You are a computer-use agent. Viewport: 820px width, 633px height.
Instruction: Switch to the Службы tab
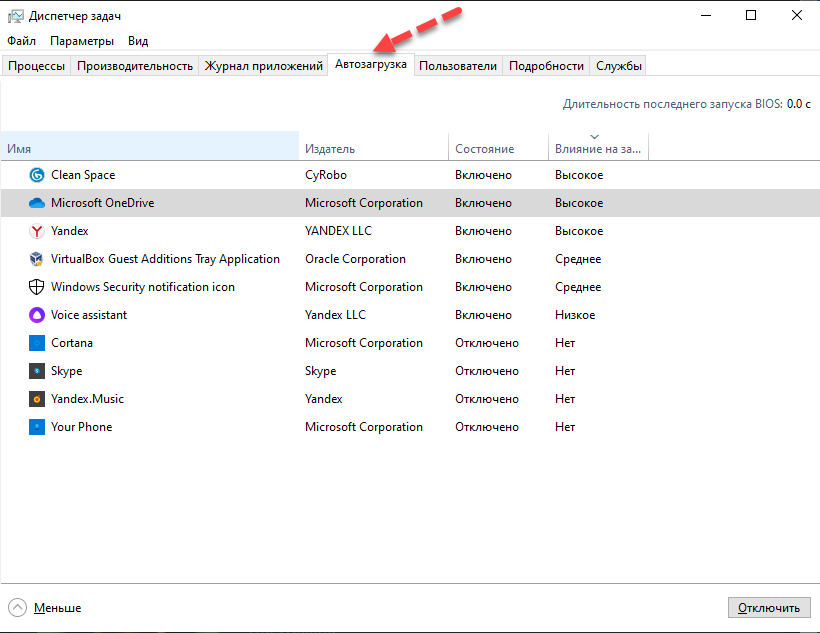click(x=619, y=66)
